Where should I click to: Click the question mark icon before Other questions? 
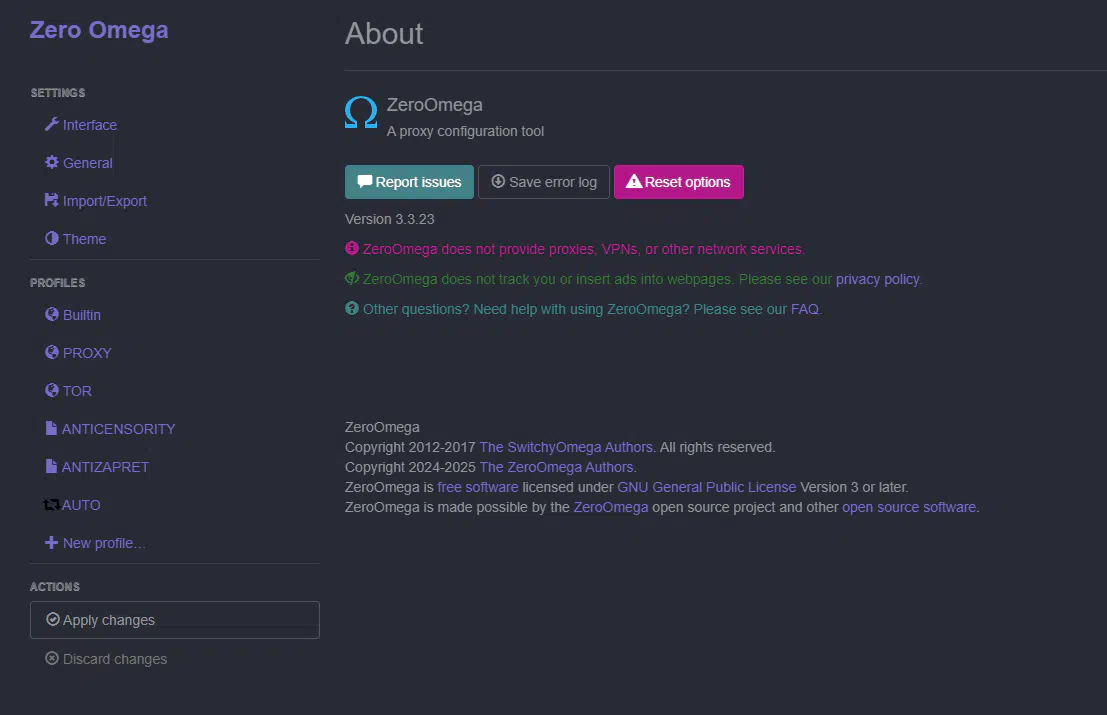[x=352, y=308]
